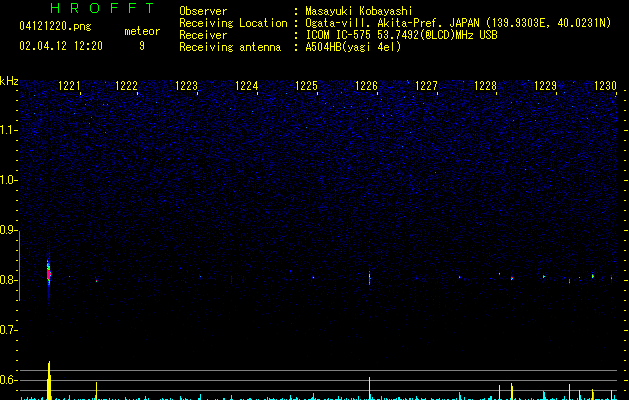
Task: Click the 1.1 kHz frequency label
Action: 8,130
